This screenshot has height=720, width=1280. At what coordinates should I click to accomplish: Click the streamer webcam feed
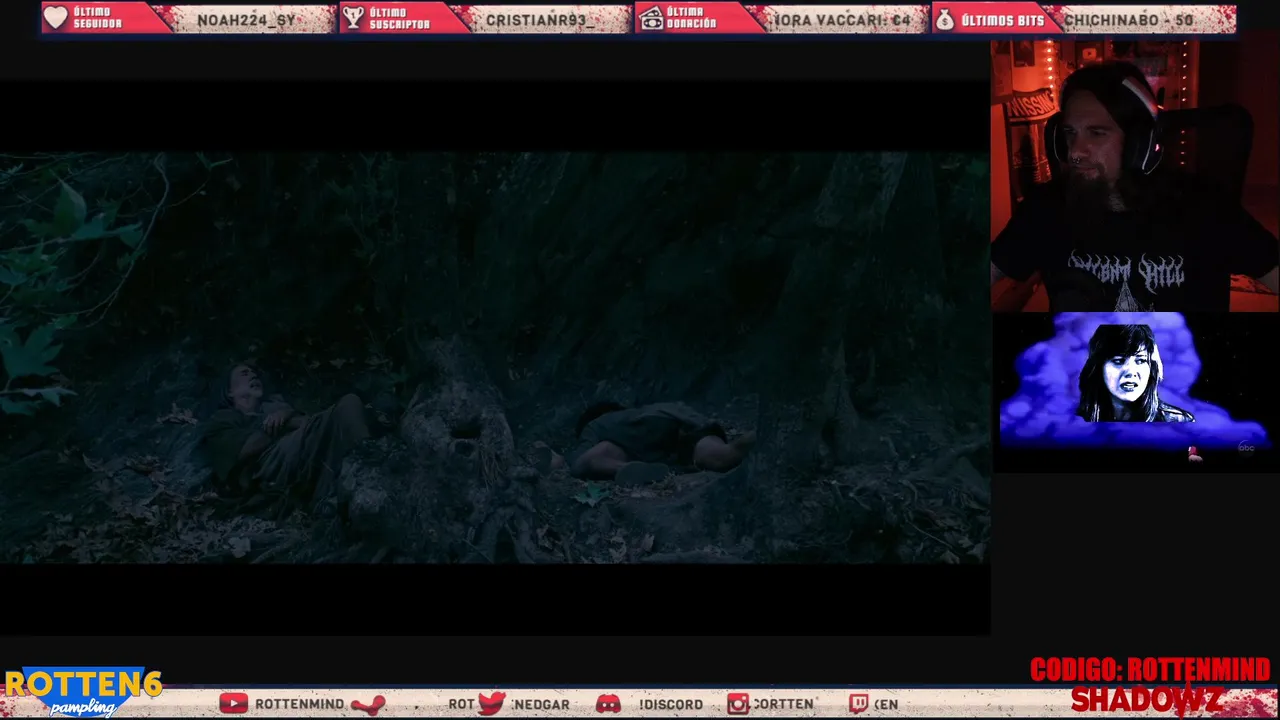[x=1135, y=176]
